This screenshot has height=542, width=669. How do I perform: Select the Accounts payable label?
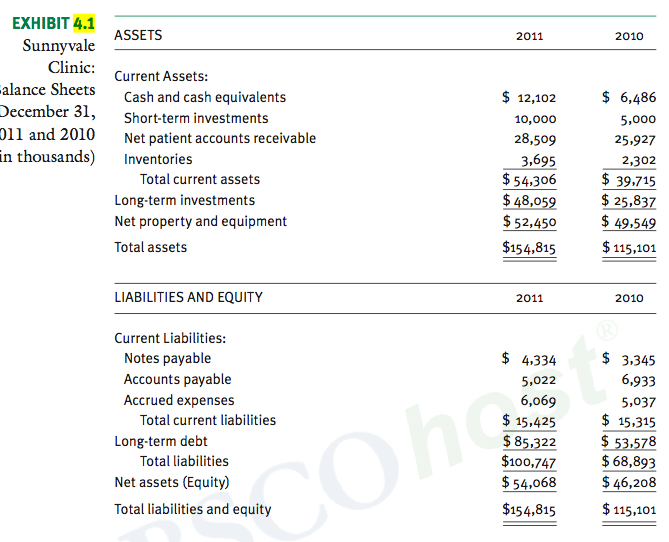click(177, 379)
